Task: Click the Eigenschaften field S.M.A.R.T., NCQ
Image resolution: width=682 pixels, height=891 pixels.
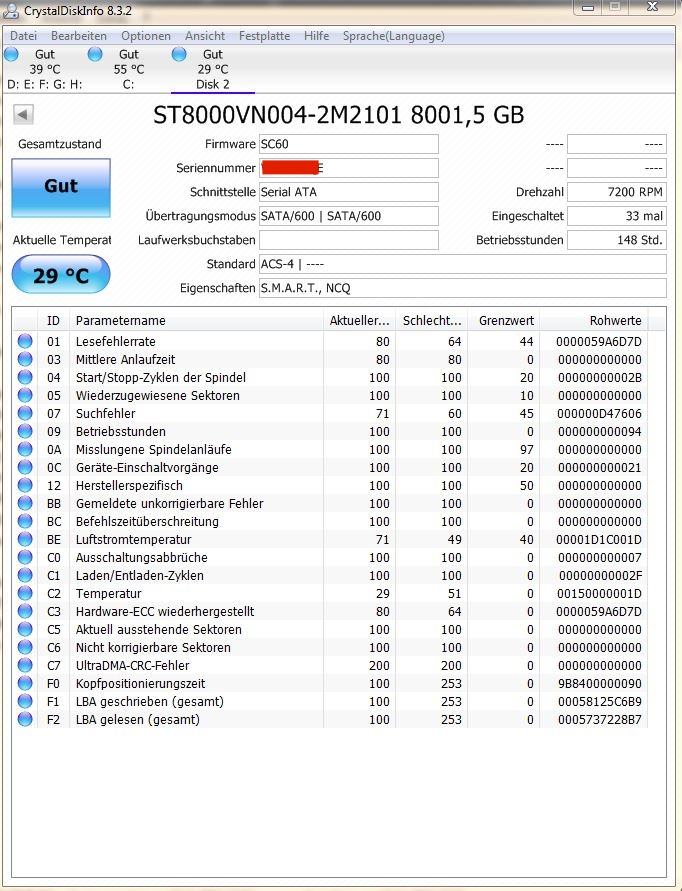Action: (x=463, y=288)
